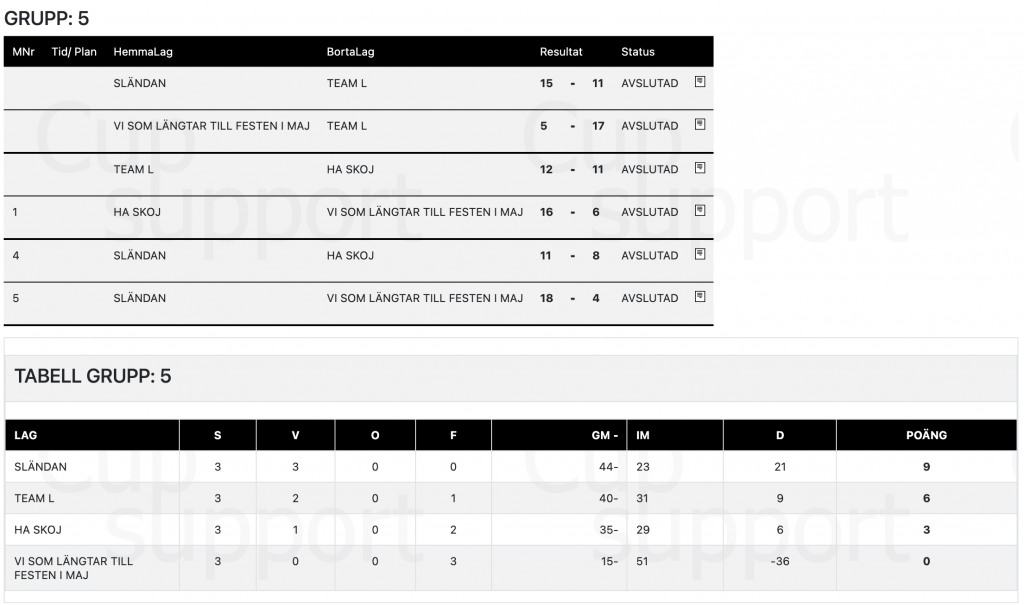View report icon for match number 4
1024x605 pixels.
[699, 254]
